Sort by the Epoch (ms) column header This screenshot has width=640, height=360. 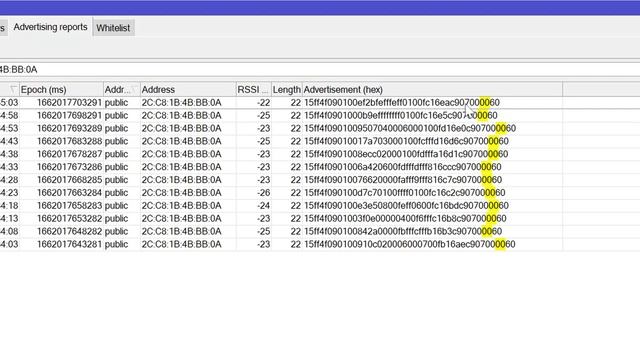pyautogui.click(x=61, y=89)
